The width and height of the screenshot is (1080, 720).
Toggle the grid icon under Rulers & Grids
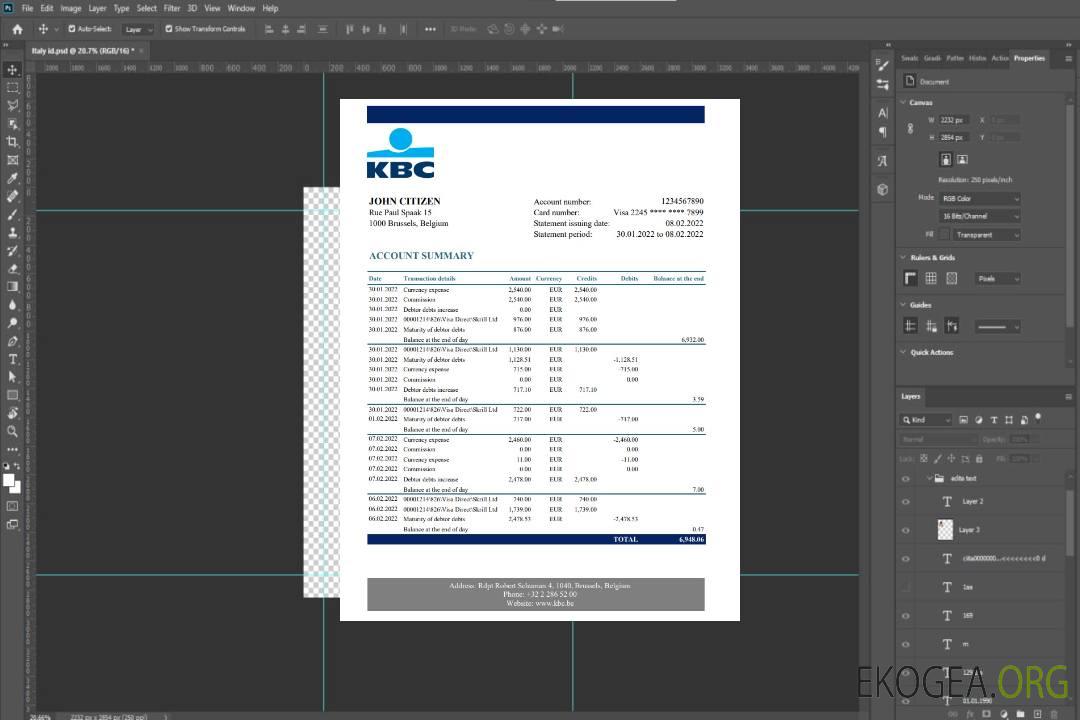pos(931,278)
